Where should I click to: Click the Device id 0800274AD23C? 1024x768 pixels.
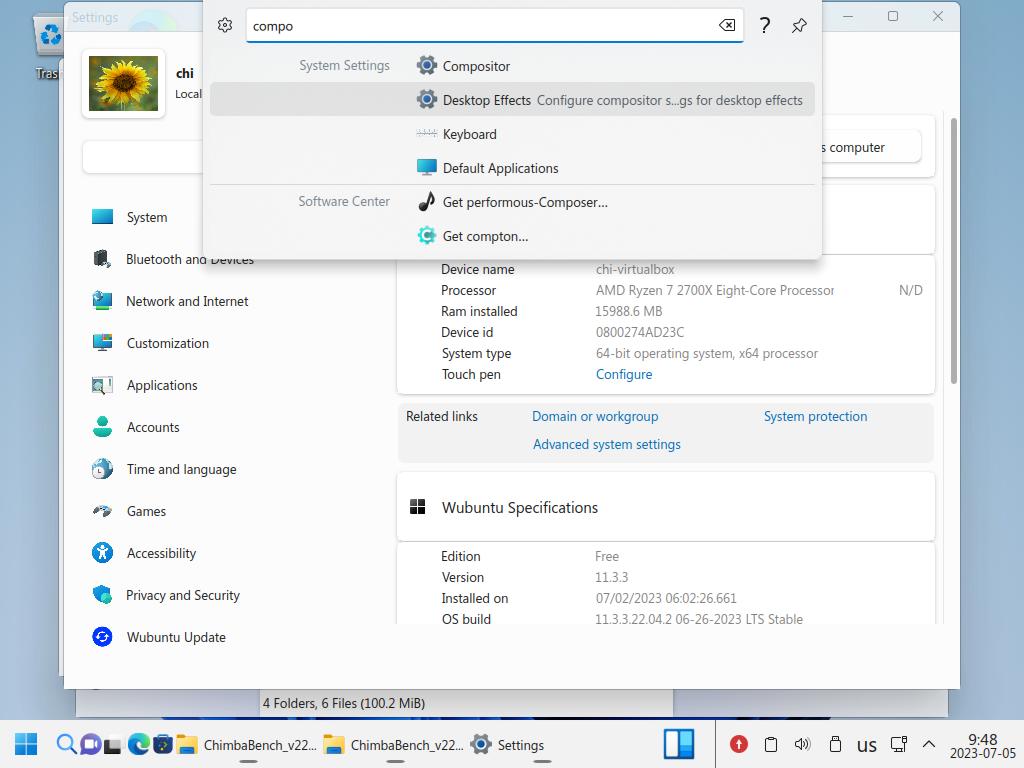click(x=639, y=332)
